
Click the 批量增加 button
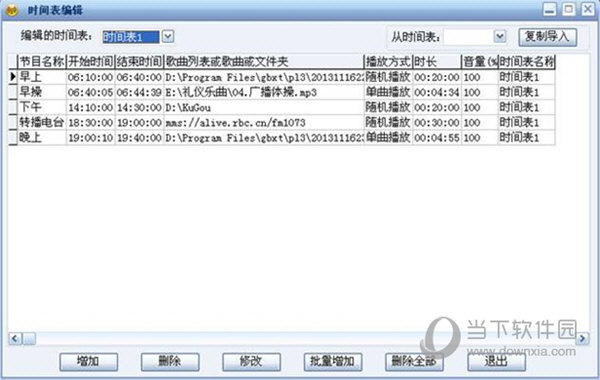click(333, 362)
